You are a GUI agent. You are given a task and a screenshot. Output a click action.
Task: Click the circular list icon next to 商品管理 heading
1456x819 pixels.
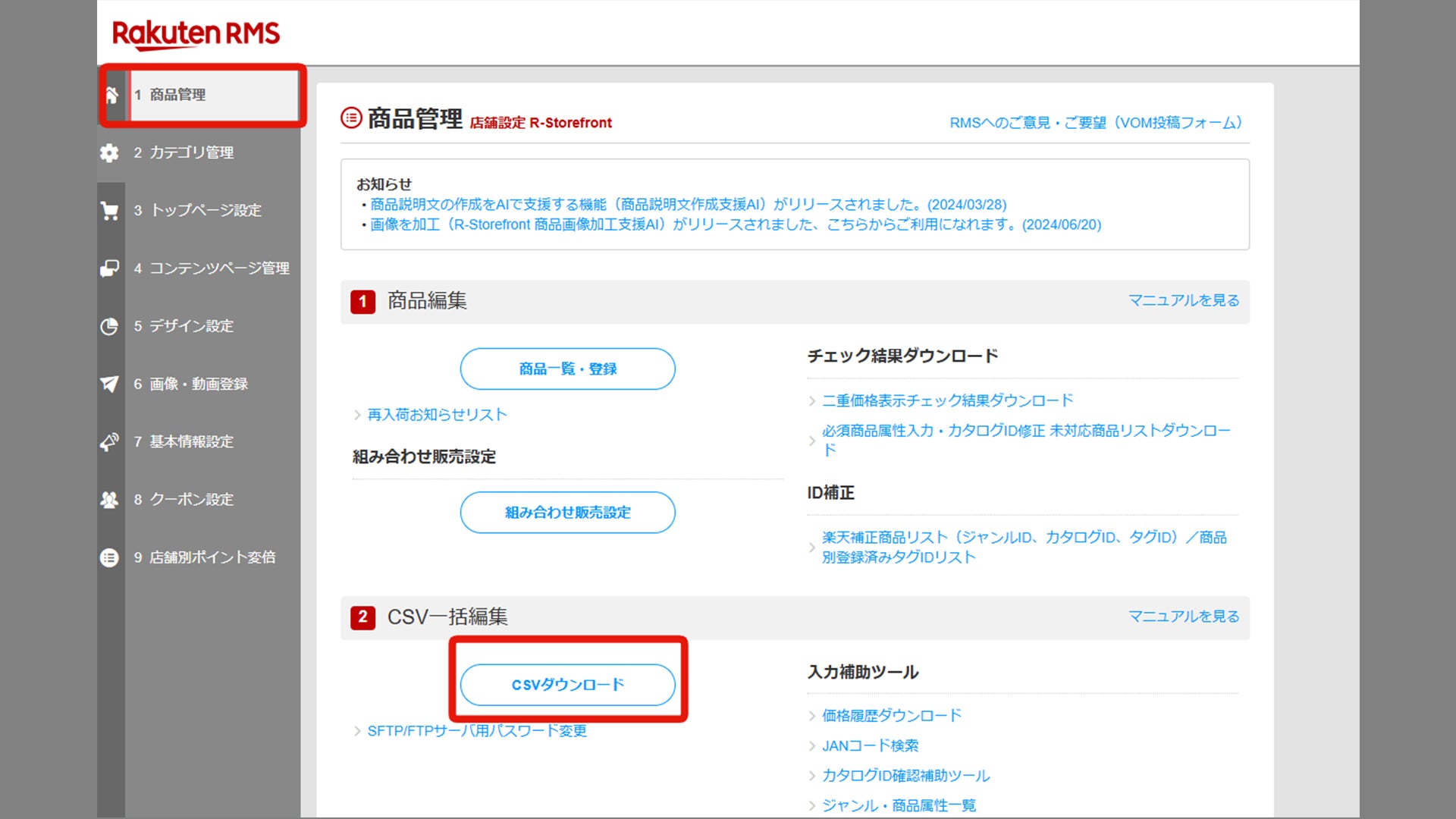(351, 118)
